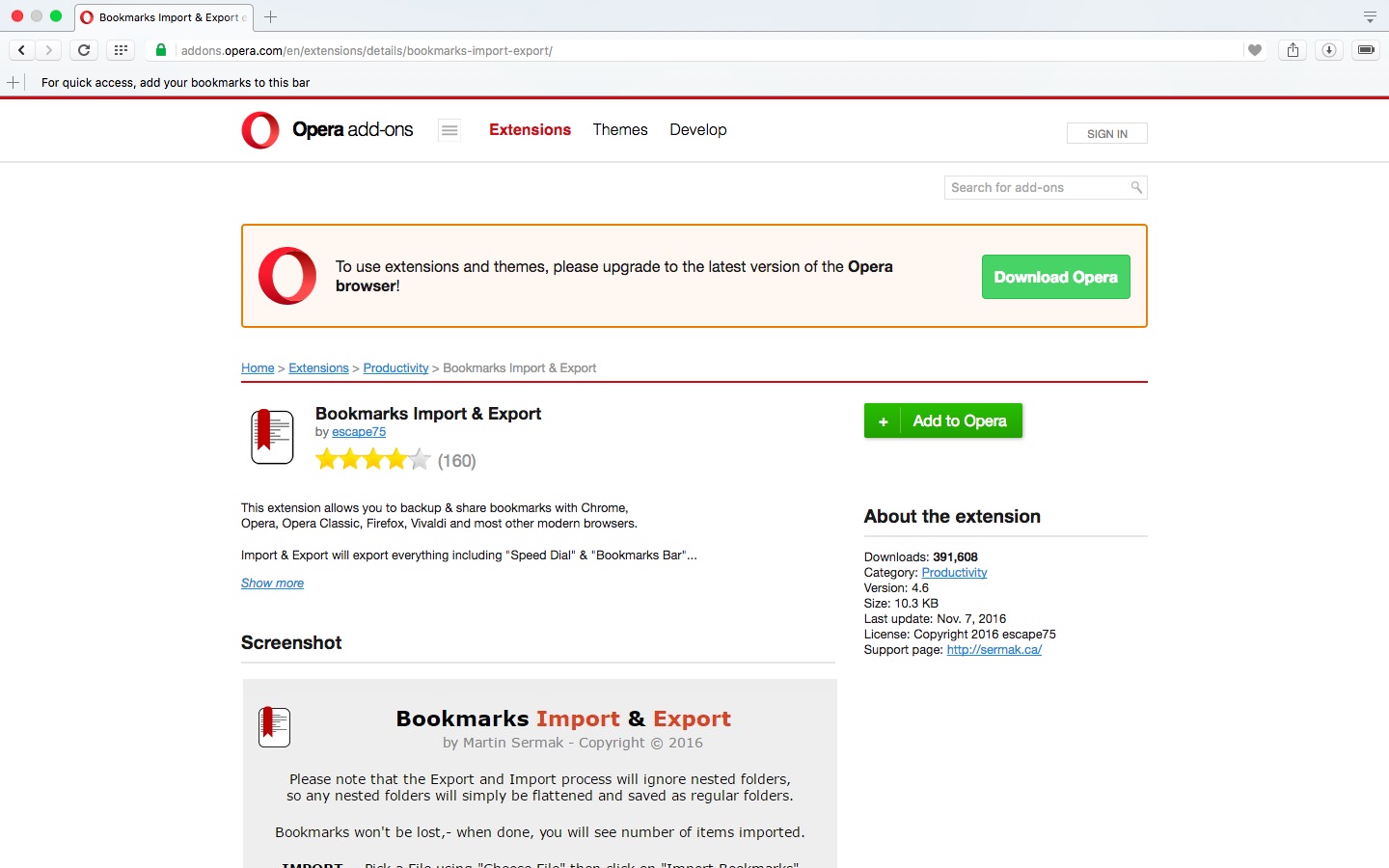
Task: Click the Search for add-ons field
Action: pos(1032,187)
